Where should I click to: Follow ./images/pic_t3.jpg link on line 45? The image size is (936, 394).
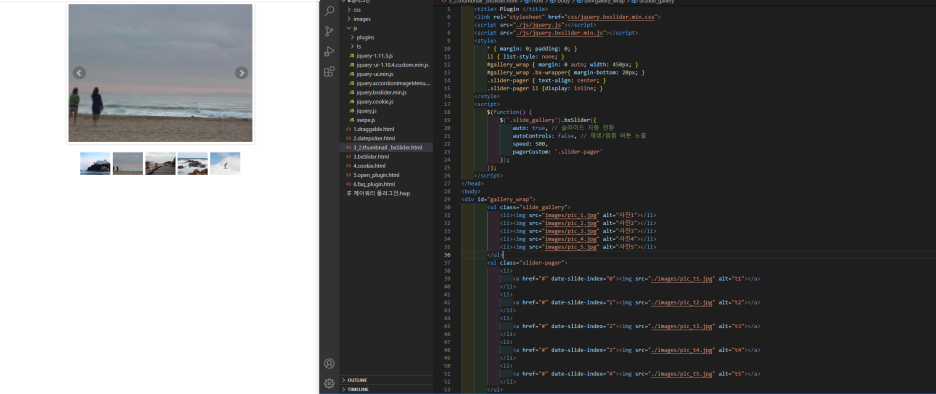[x=682, y=327]
